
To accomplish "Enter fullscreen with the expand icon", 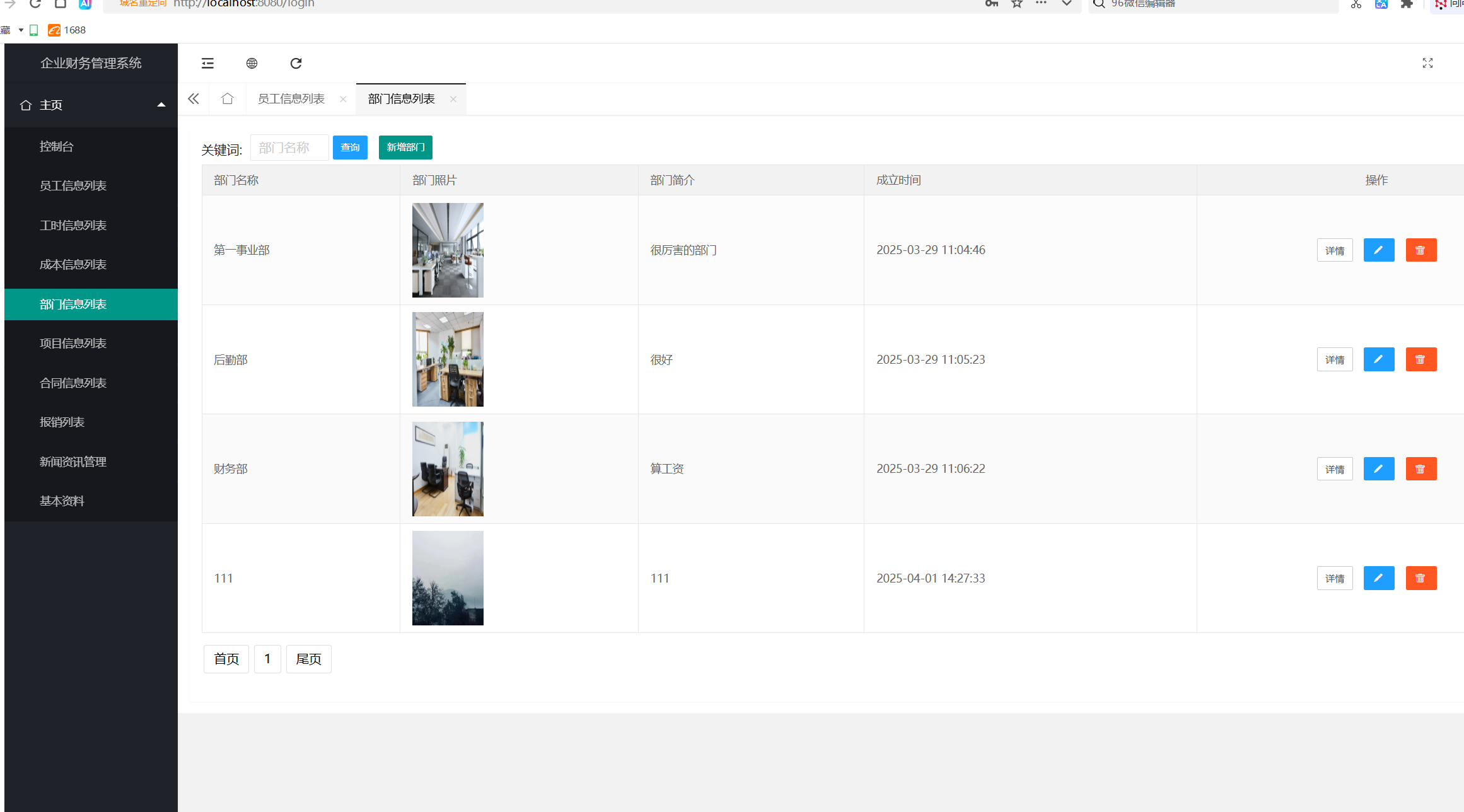I will tap(1427, 63).
